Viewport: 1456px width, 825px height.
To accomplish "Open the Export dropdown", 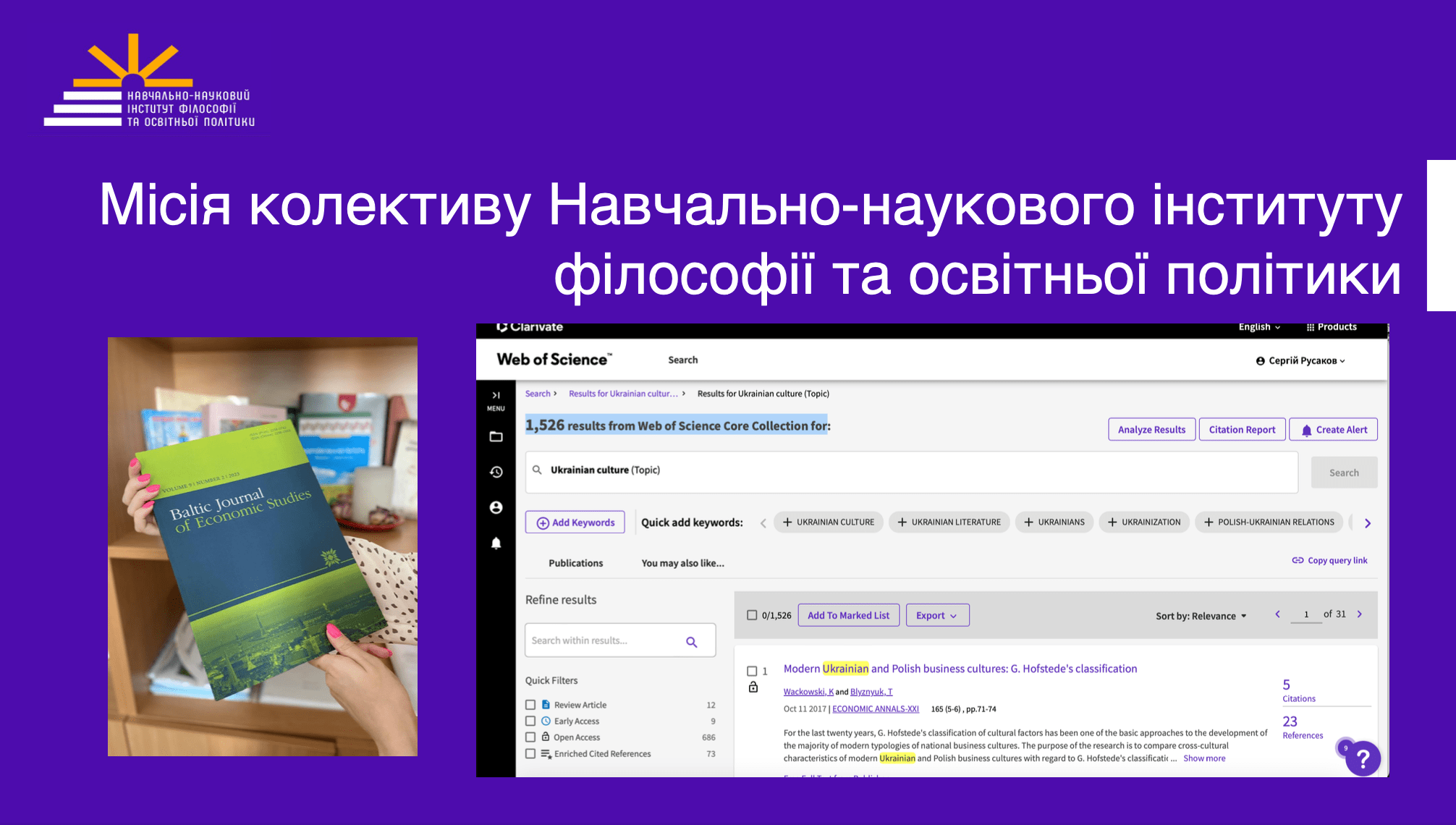I will [937, 615].
